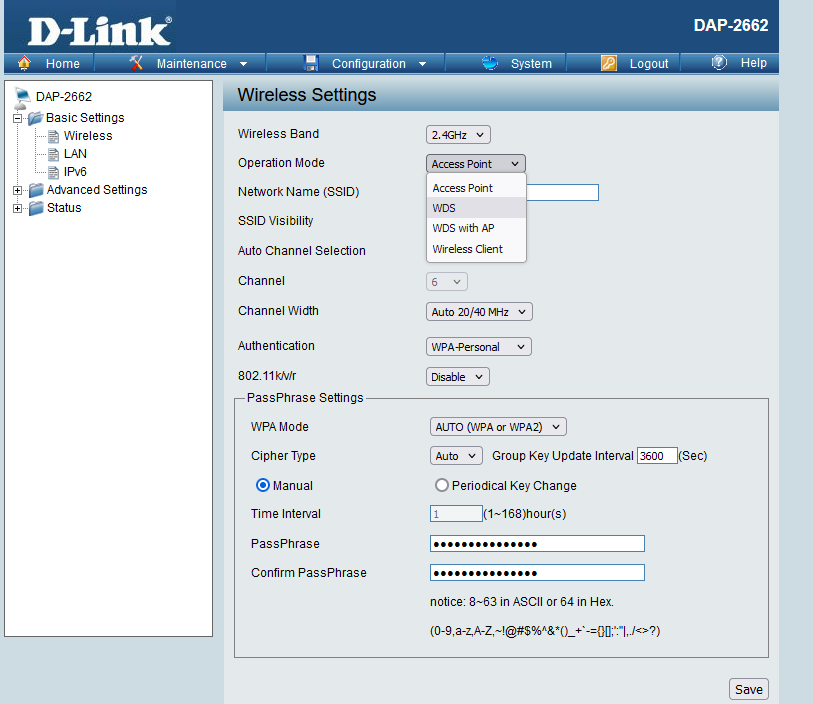This screenshot has width=813, height=704.
Task: Open the IPv6 settings tree item
Action: click(75, 172)
